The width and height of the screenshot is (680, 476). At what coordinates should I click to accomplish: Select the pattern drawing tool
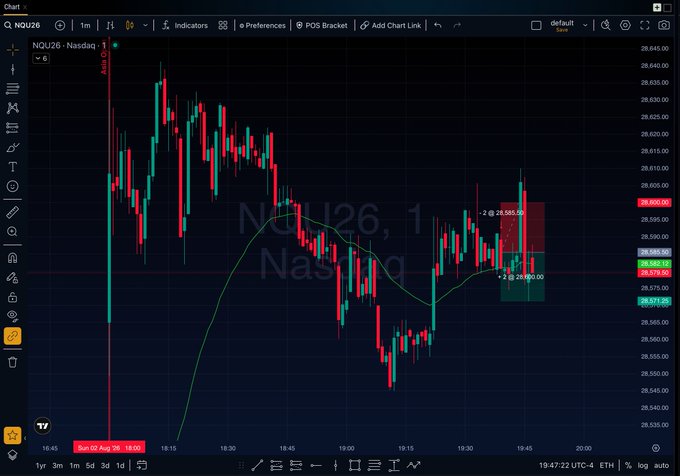point(13,108)
